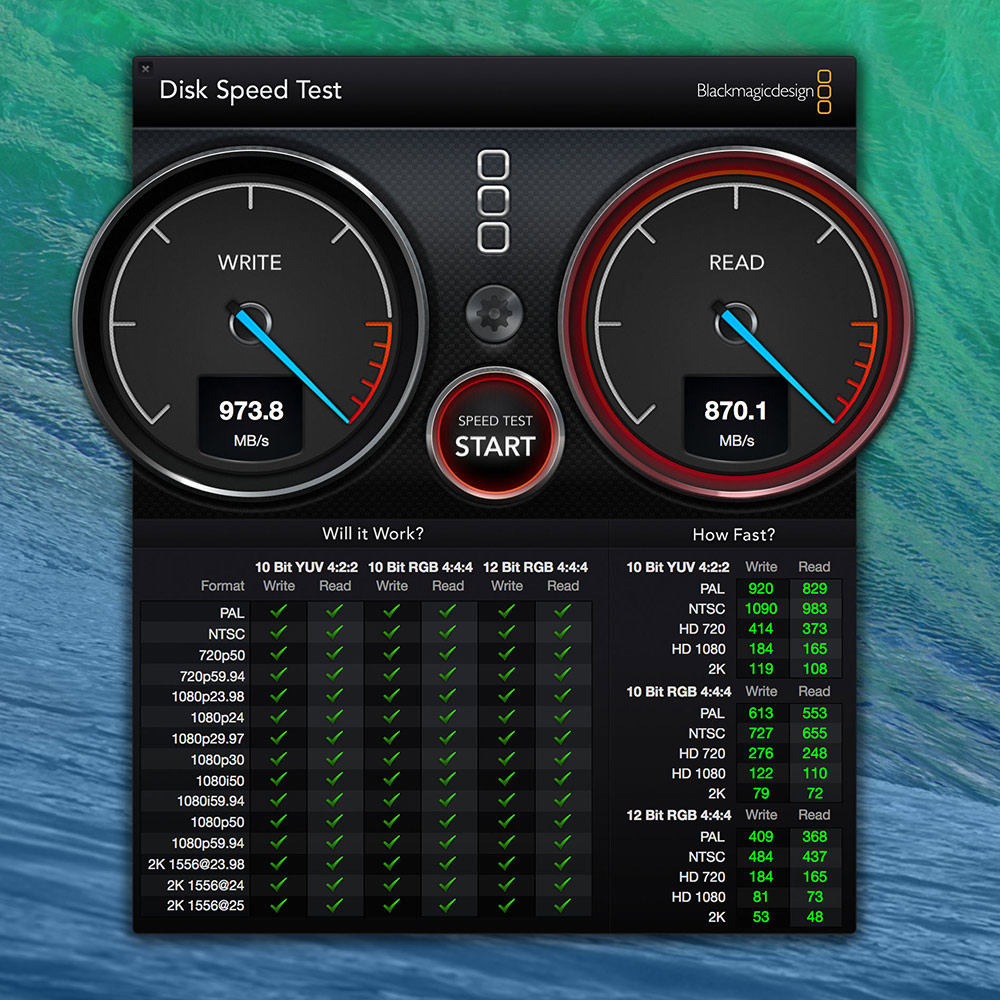This screenshot has width=1000, height=1000.
Task: Click 720p50 row 10 Bit RGB write checkmark
Action: click(392, 653)
